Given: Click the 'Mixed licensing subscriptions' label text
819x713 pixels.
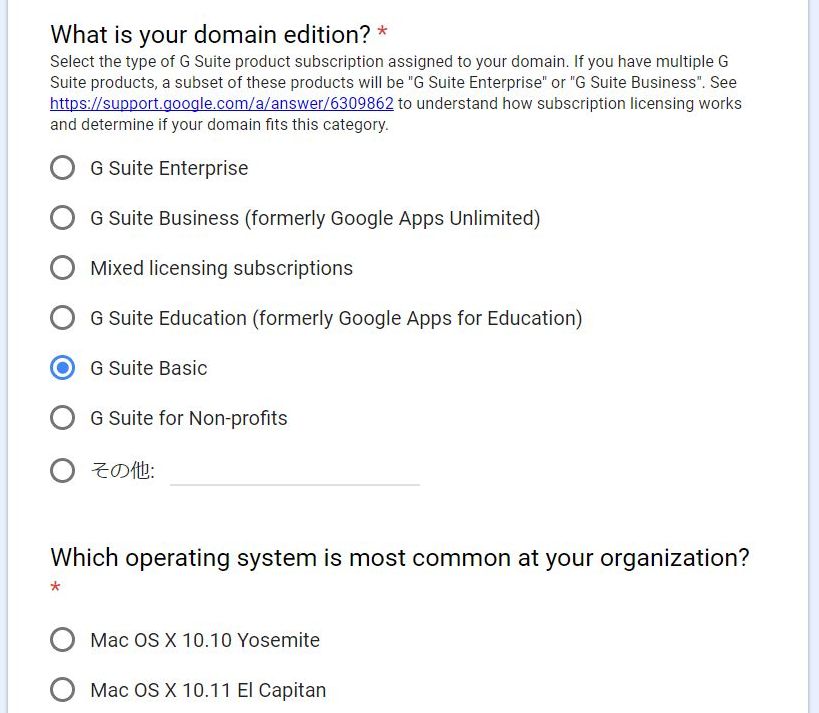Looking at the screenshot, I should click(221, 268).
